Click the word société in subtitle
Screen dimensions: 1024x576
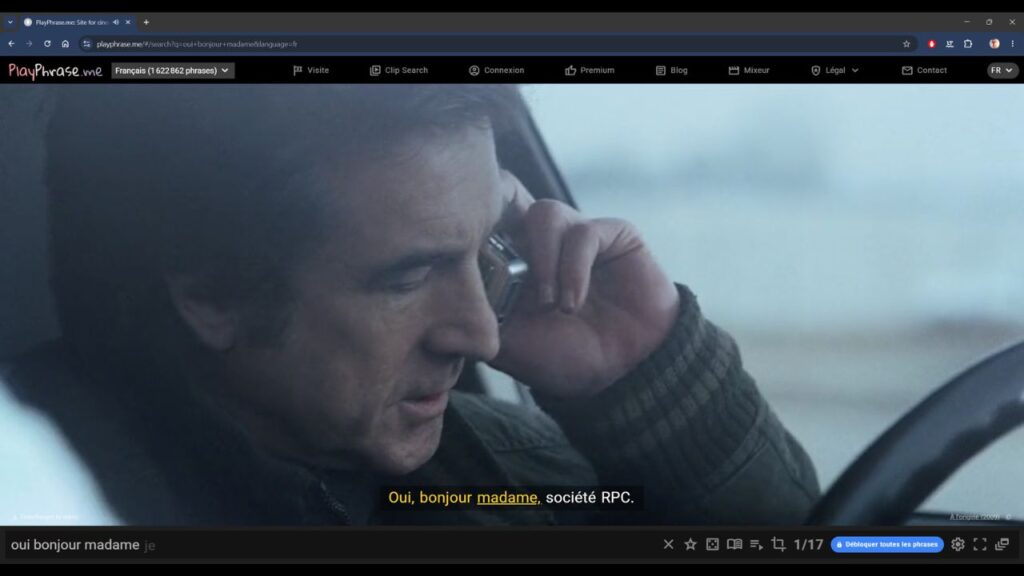click(x=571, y=498)
